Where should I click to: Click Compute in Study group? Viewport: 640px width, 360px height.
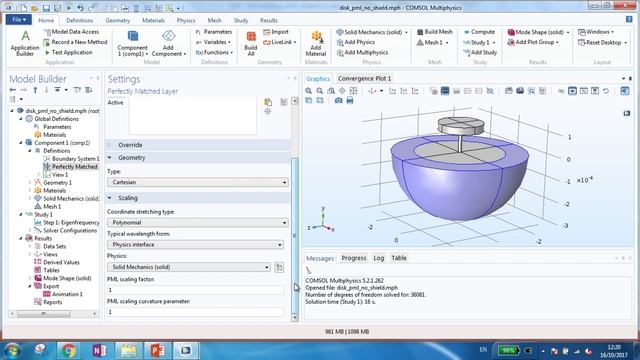click(x=479, y=32)
